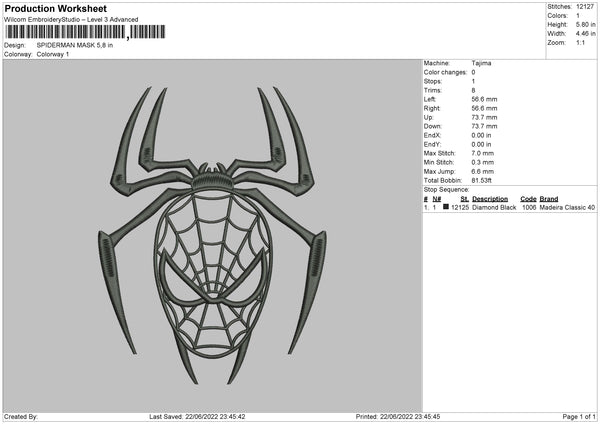Click the 'Description' column header

(490, 199)
